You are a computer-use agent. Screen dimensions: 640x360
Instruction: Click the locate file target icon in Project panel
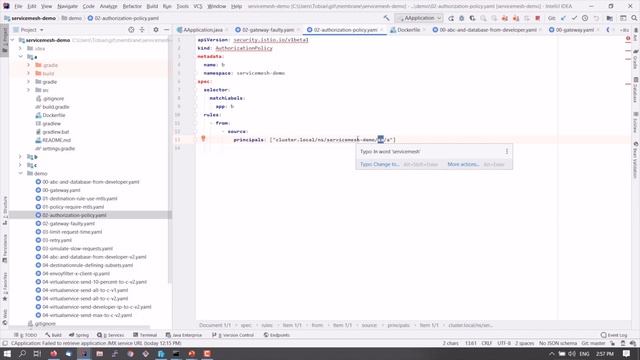(x=131, y=30)
